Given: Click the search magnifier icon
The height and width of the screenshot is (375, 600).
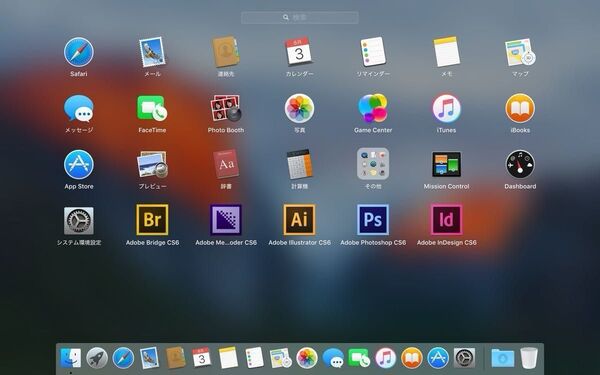Looking at the screenshot, I should (286, 18).
